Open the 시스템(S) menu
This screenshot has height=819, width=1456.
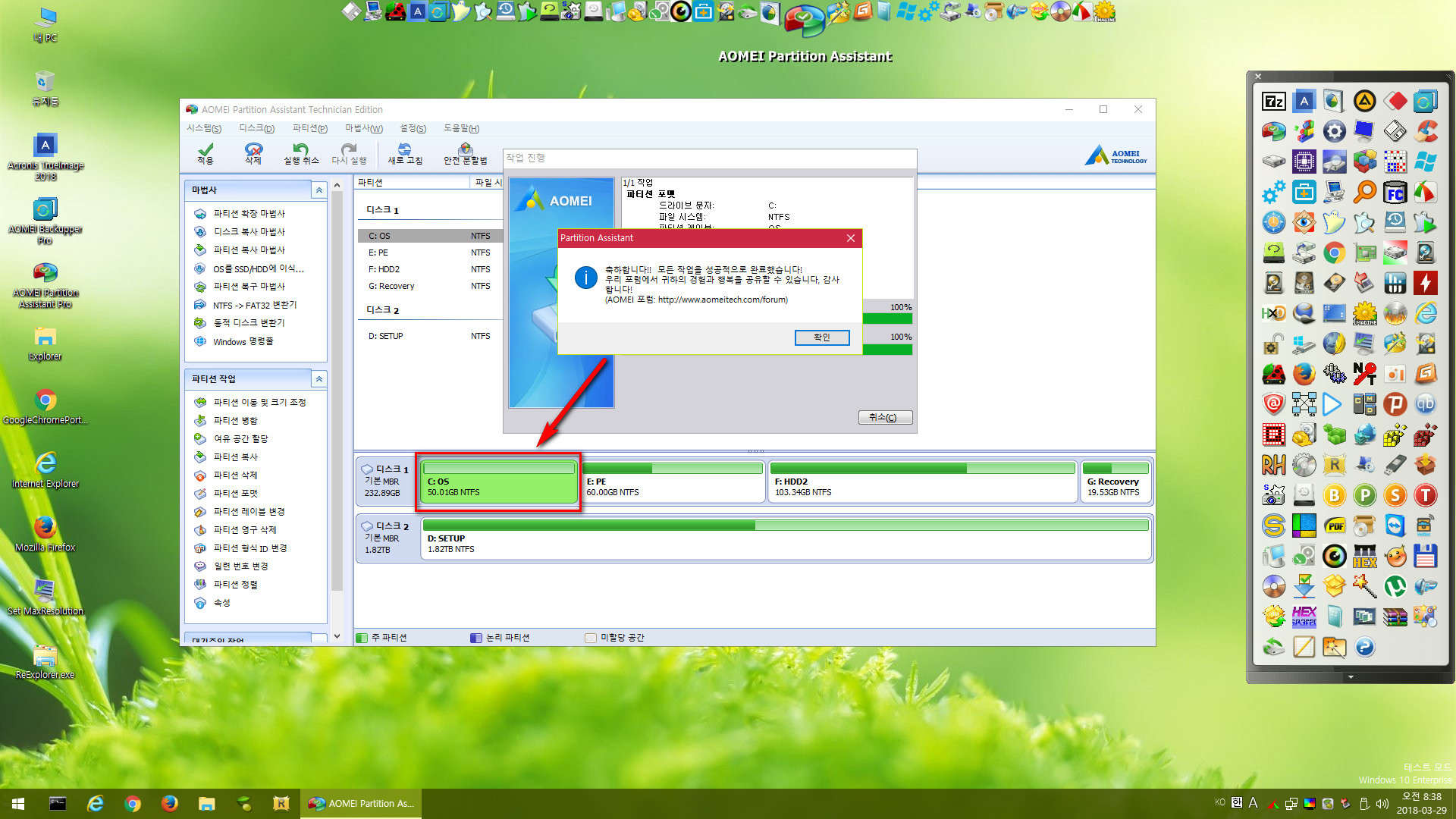tap(204, 128)
